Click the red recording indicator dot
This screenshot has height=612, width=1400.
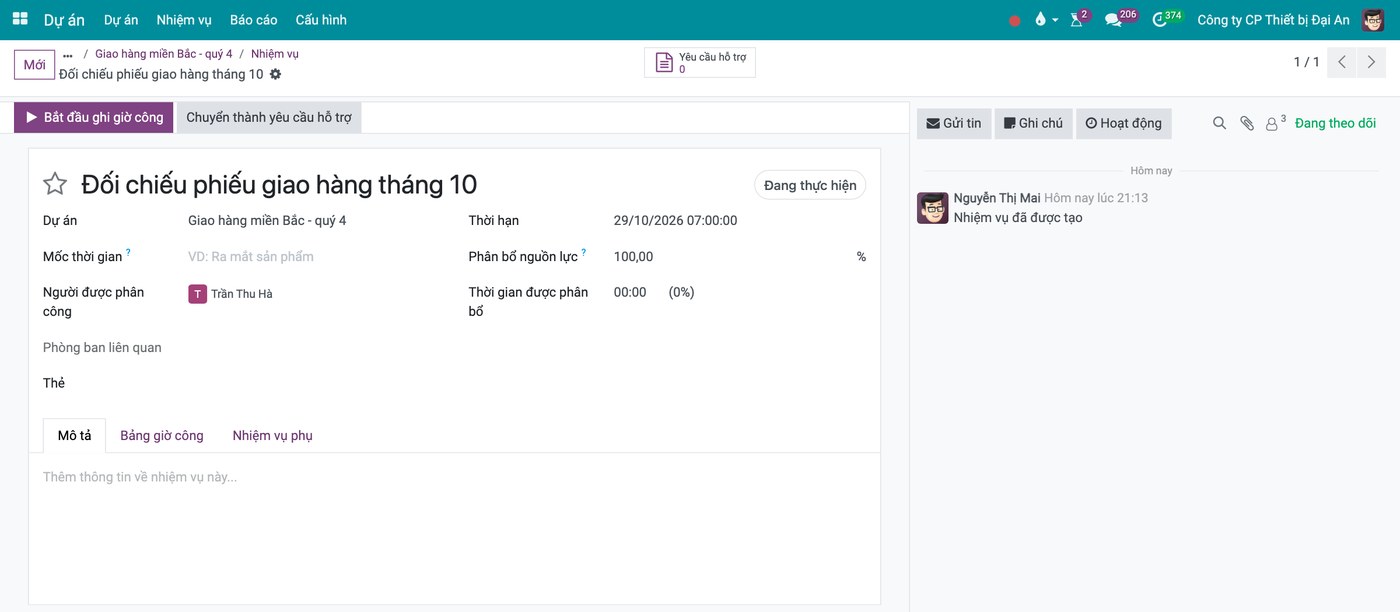point(1015,20)
